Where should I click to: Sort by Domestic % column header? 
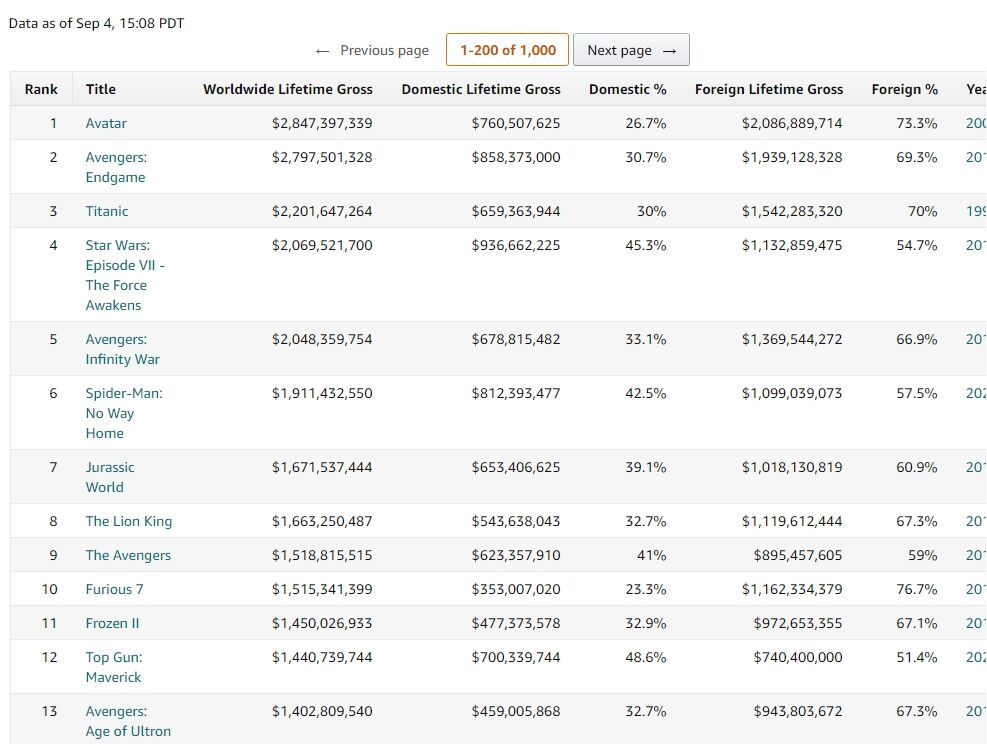pos(628,89)
